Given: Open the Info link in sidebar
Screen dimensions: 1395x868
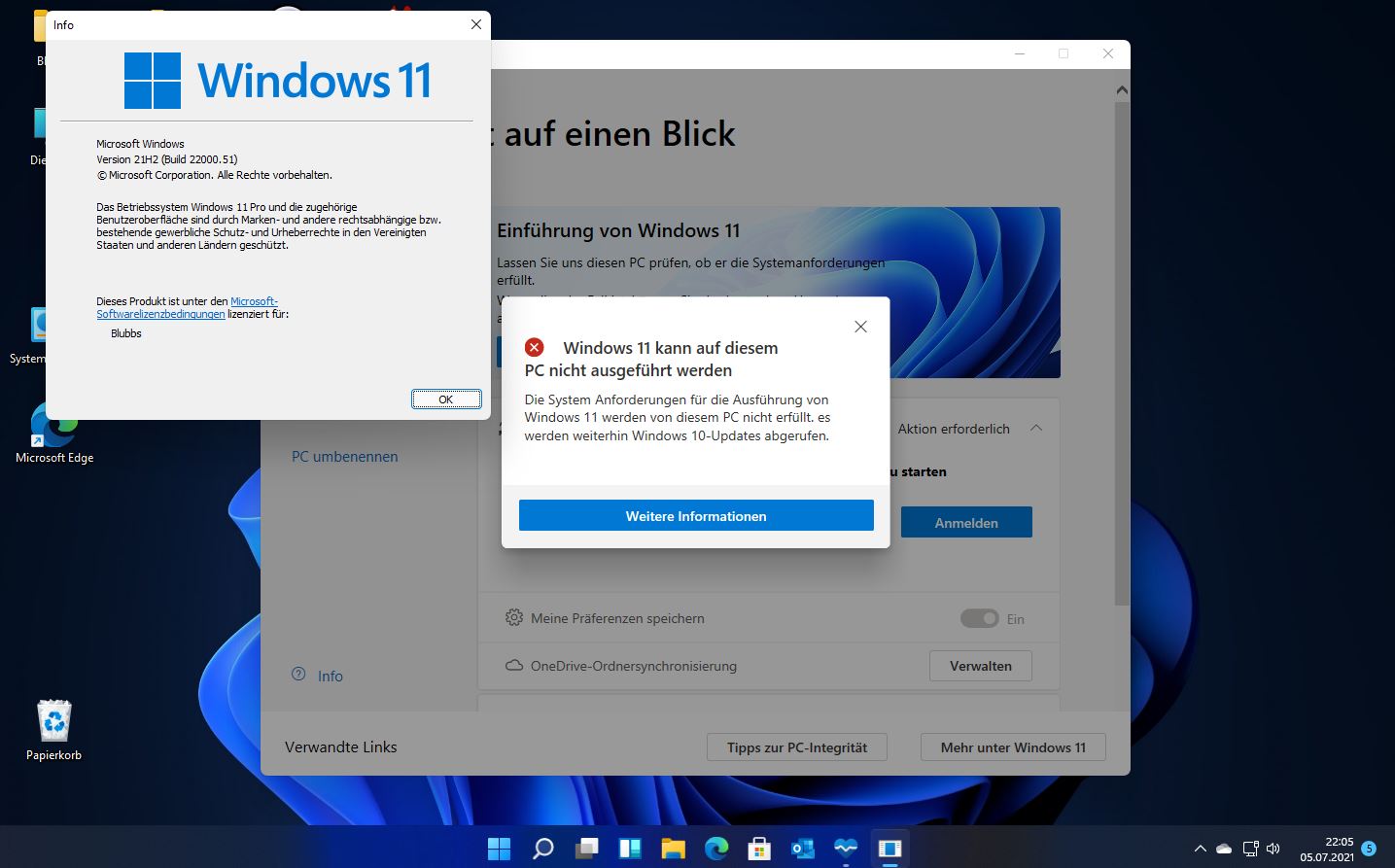Looking at the screenshot, I should tap(330, 676).
